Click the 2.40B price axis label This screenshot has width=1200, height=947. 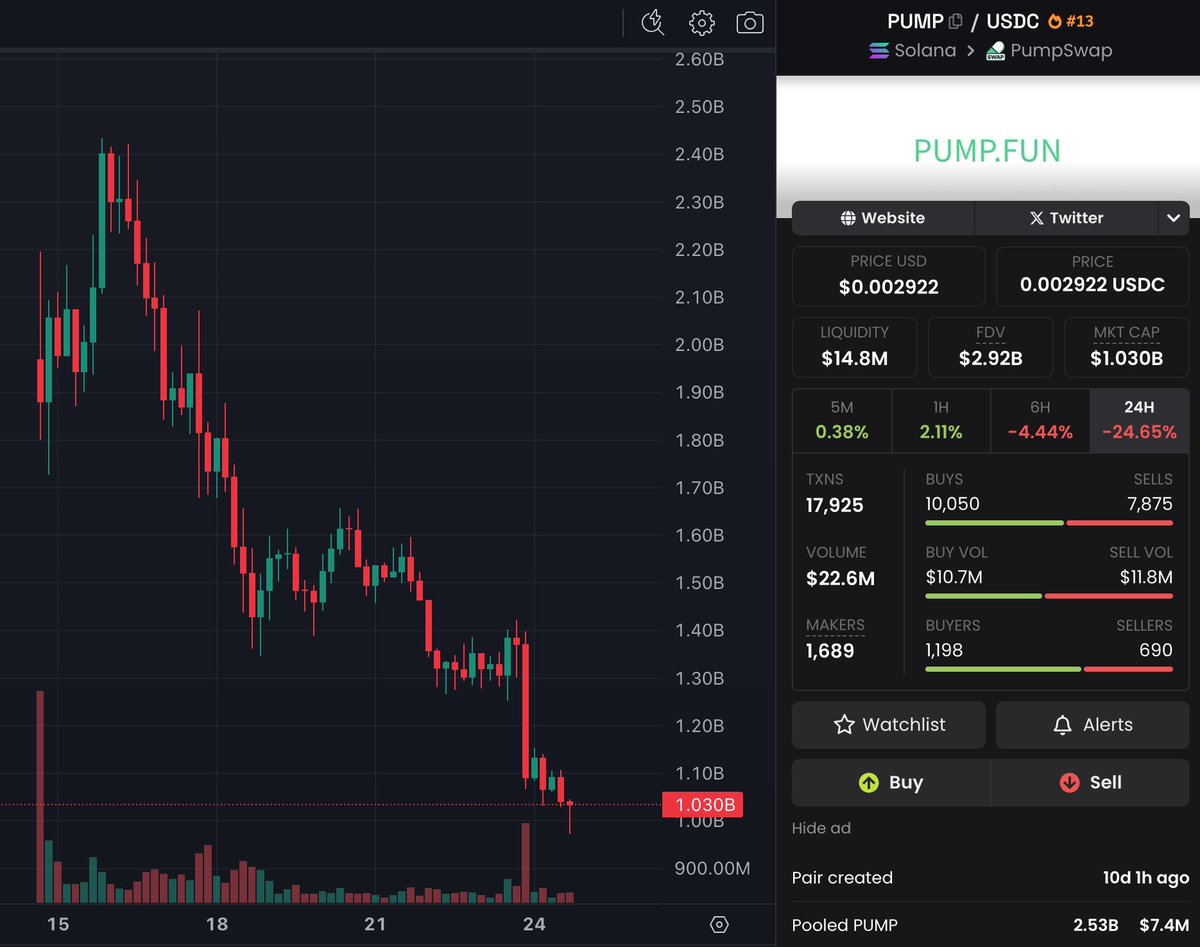pos(699,155)
